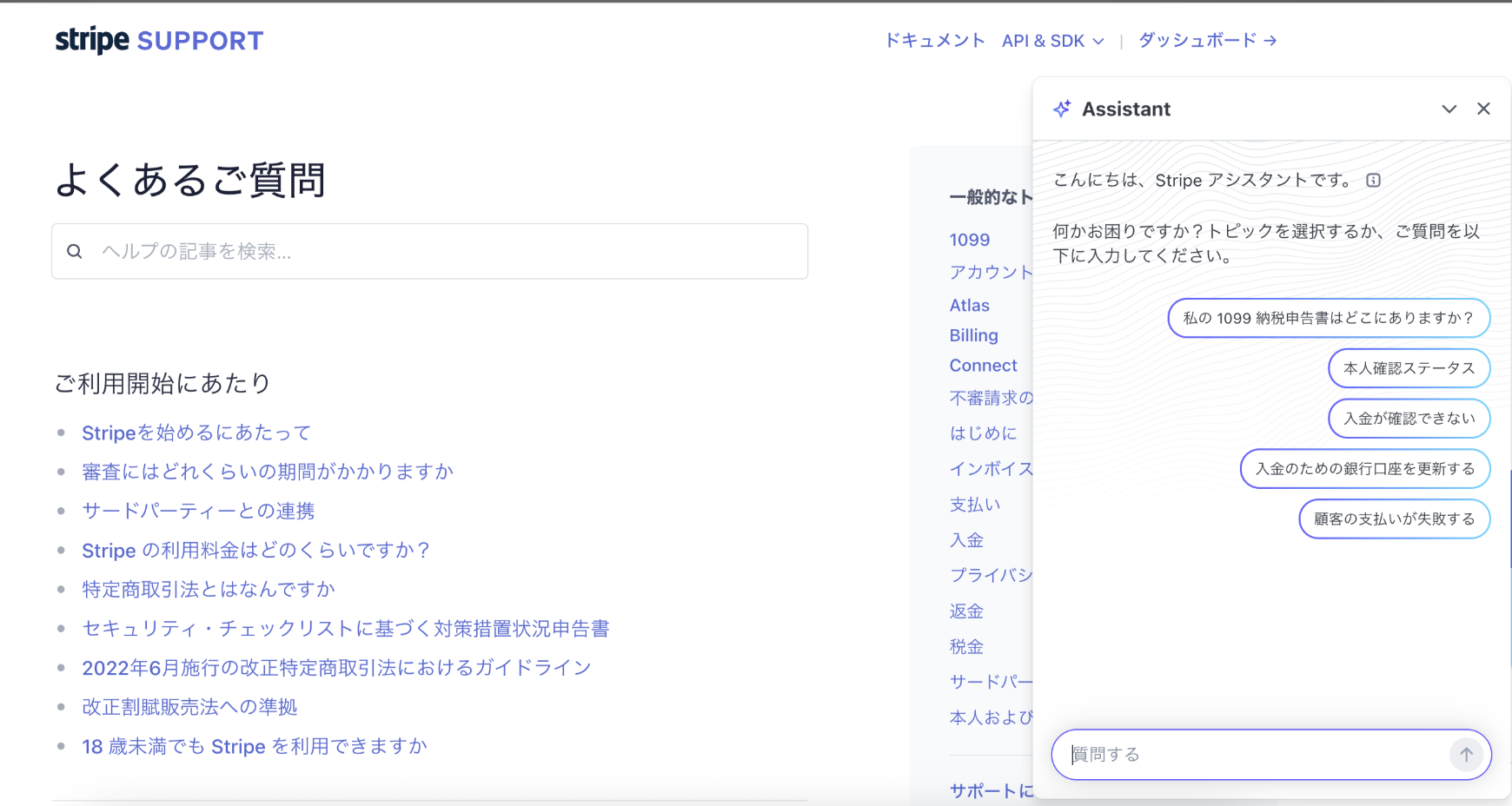
Task: Click the Stripe Support logo
Action: pos(159,40)
